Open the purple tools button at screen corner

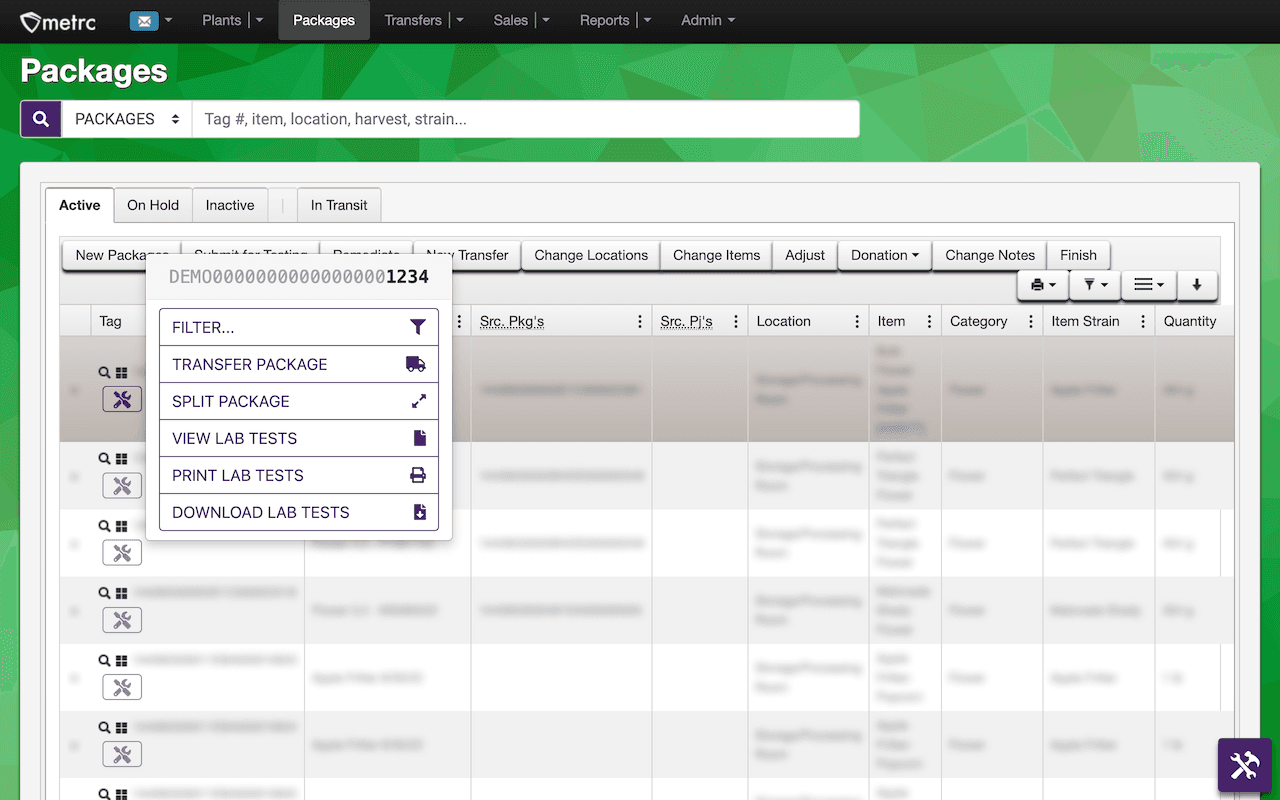coord(1244,766)
